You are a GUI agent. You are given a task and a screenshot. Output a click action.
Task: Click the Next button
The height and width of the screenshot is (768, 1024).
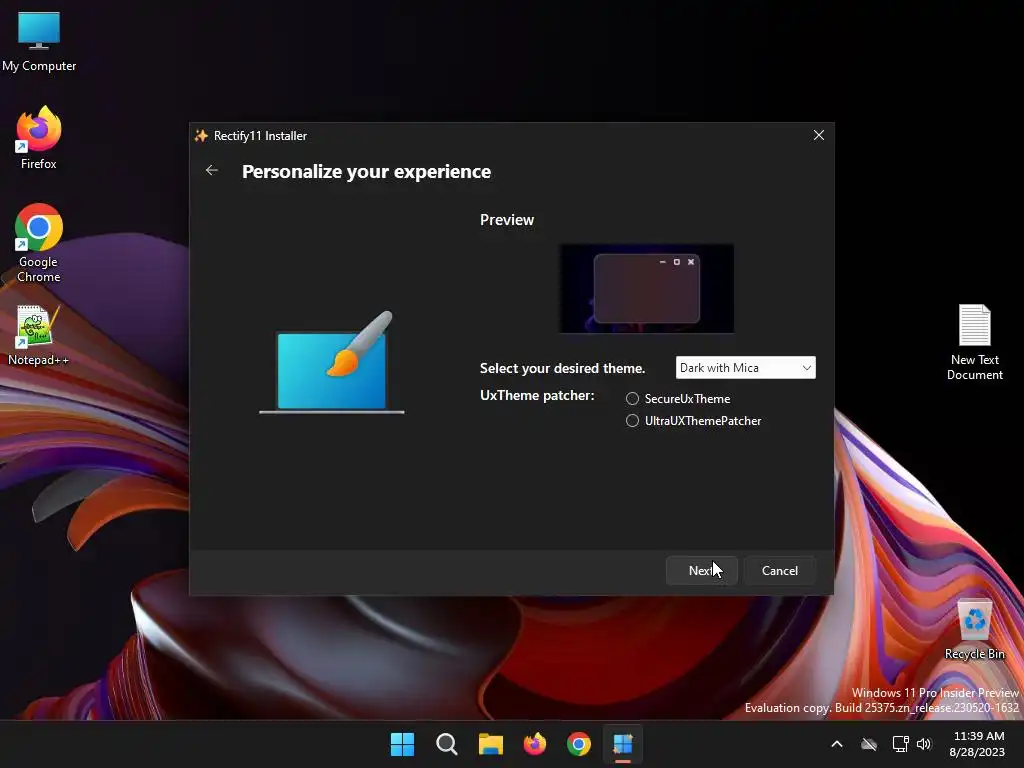pyautogui.click(x=701, y=571)
